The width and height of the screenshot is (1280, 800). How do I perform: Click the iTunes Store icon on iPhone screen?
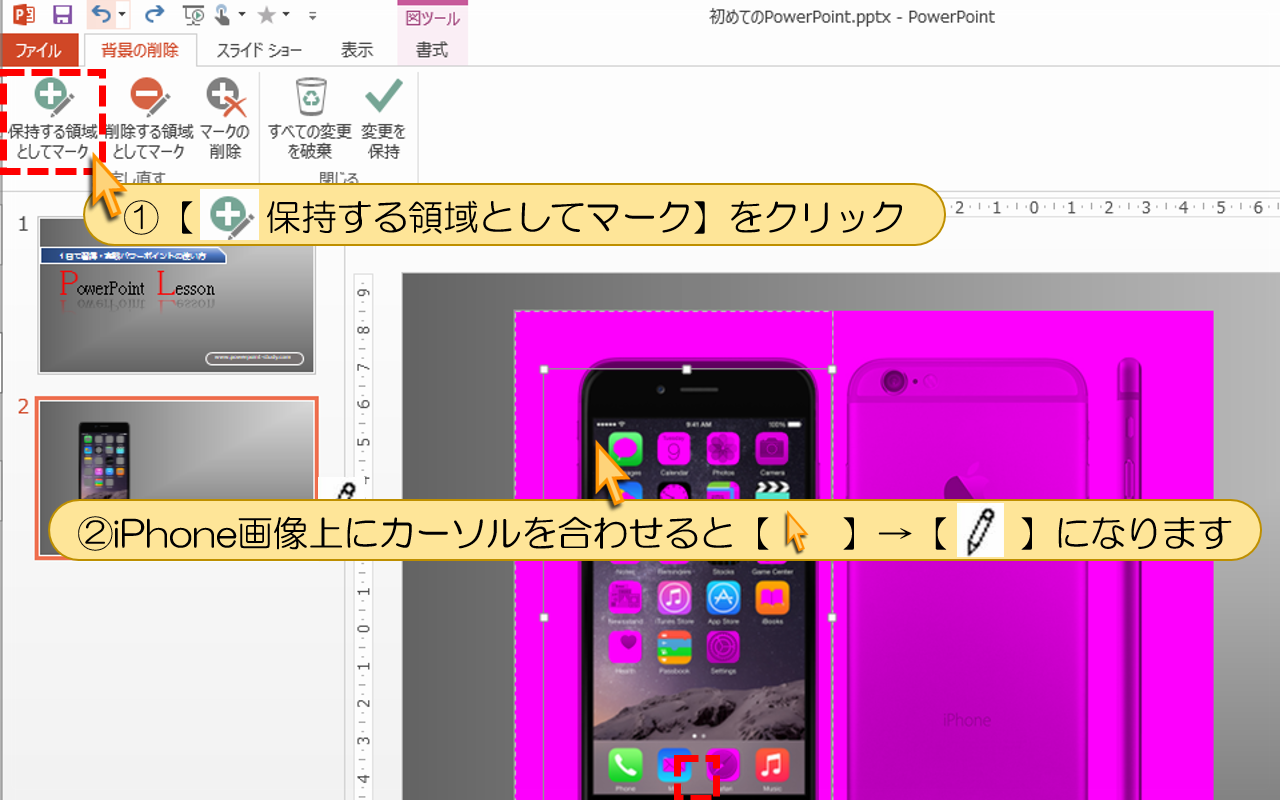pyautogui.click(x=674, y=598)
